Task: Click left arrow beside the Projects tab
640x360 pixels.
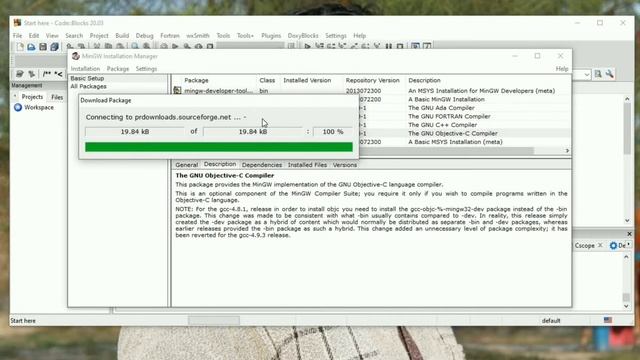Action: (15, 96)
